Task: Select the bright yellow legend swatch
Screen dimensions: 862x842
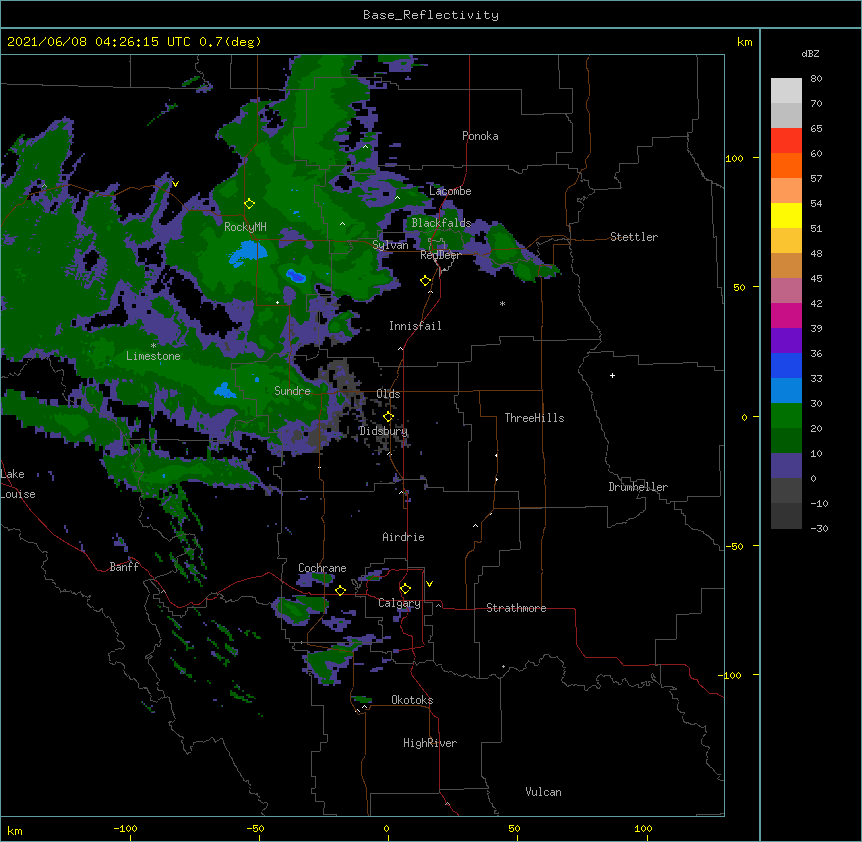Action: [786, 215]
